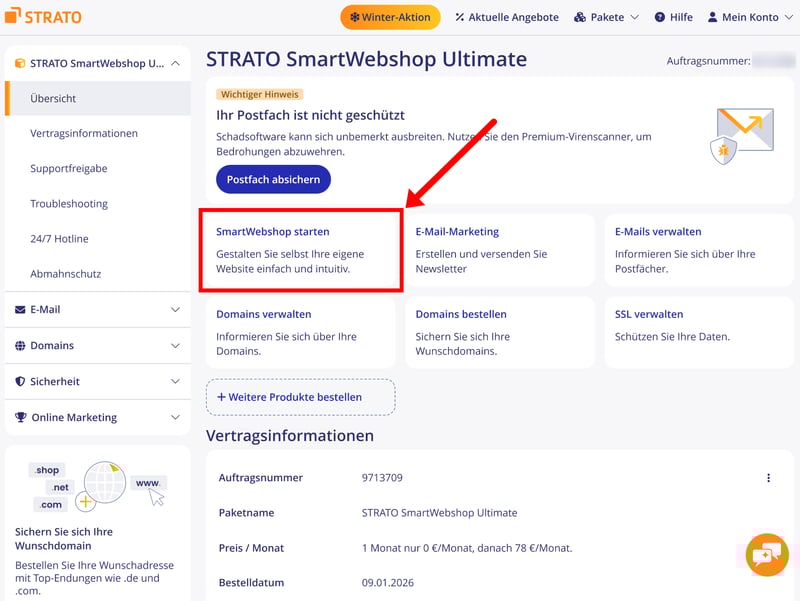Open Troubleshooting from the sidebar
Screen dimensions: 800x601
pos(69,204)
